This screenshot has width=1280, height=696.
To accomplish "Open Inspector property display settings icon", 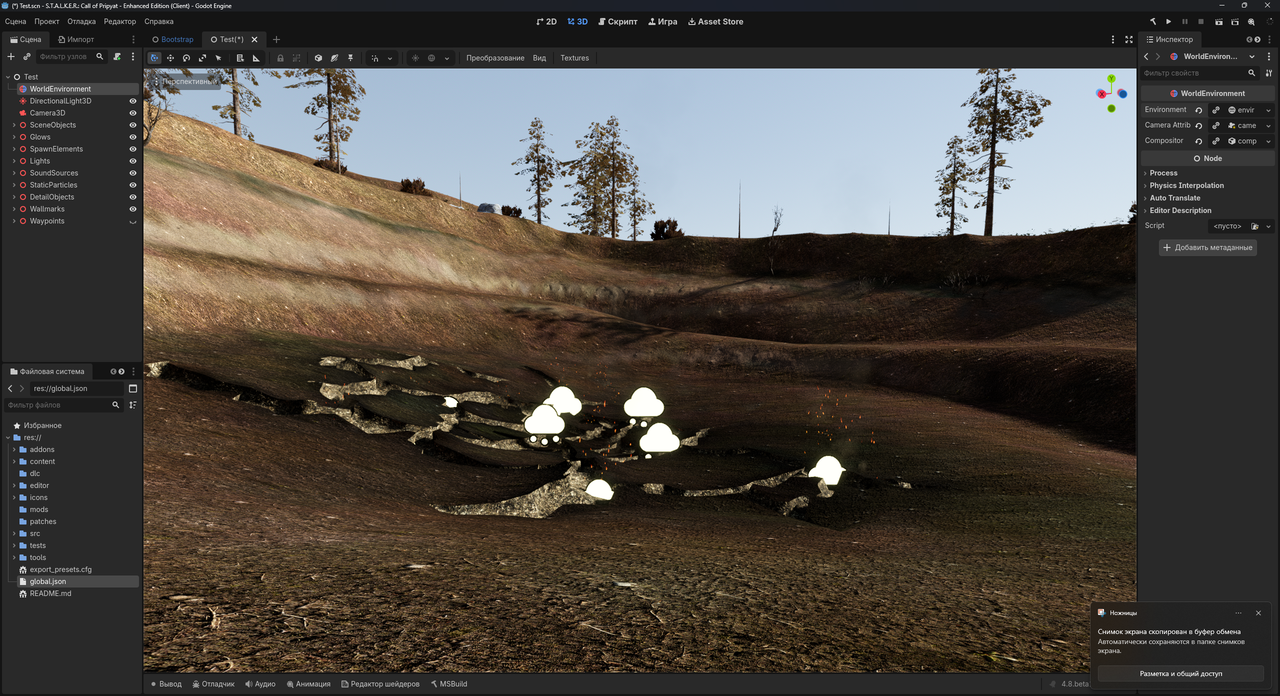I will [x=1269, y=73].
